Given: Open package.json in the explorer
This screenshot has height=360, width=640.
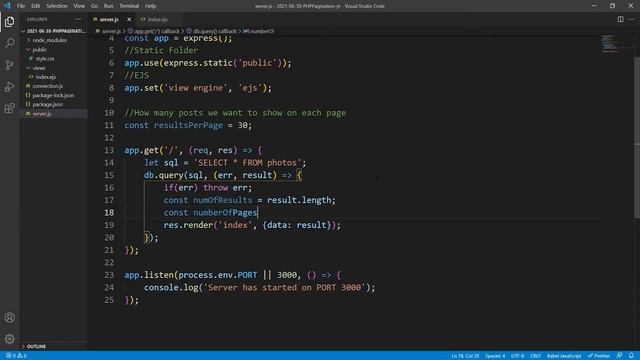Looking at the screenshot, I should (x=47, y=104).
